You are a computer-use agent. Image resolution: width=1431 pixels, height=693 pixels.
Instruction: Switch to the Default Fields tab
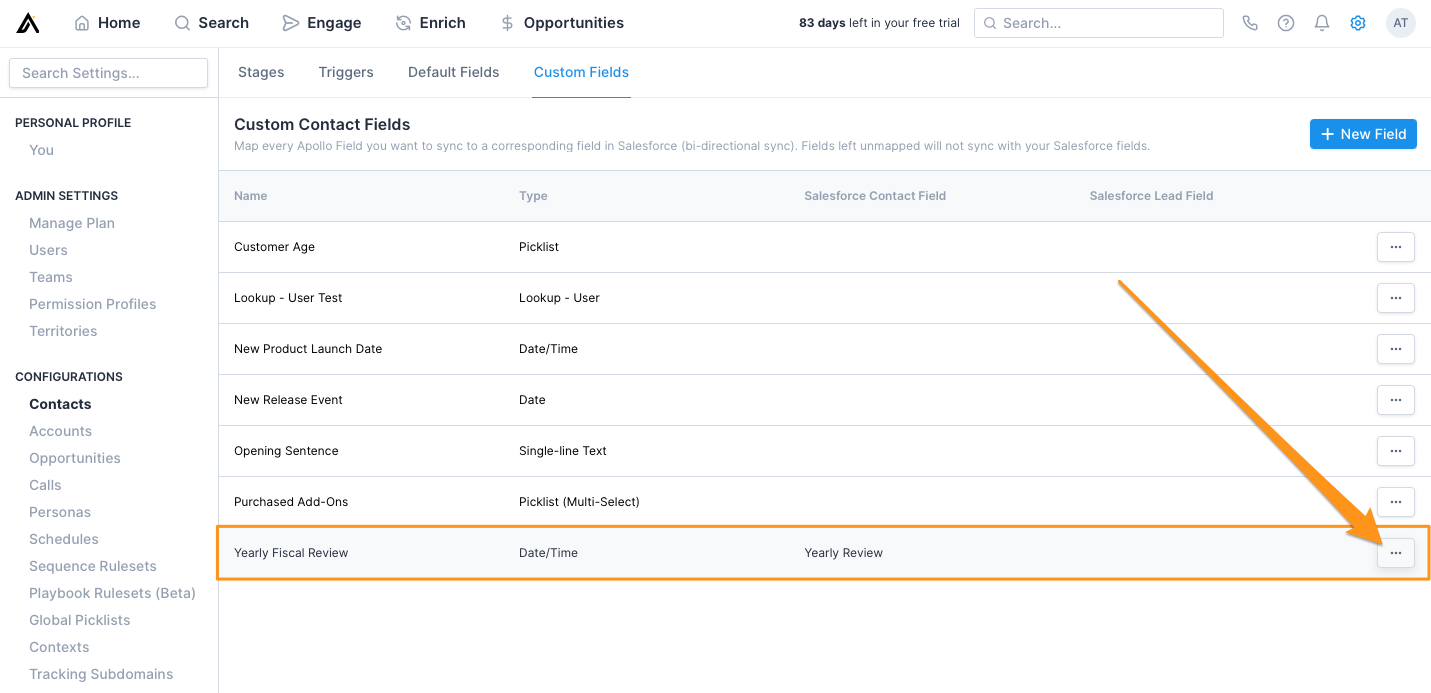click(453, 71)
